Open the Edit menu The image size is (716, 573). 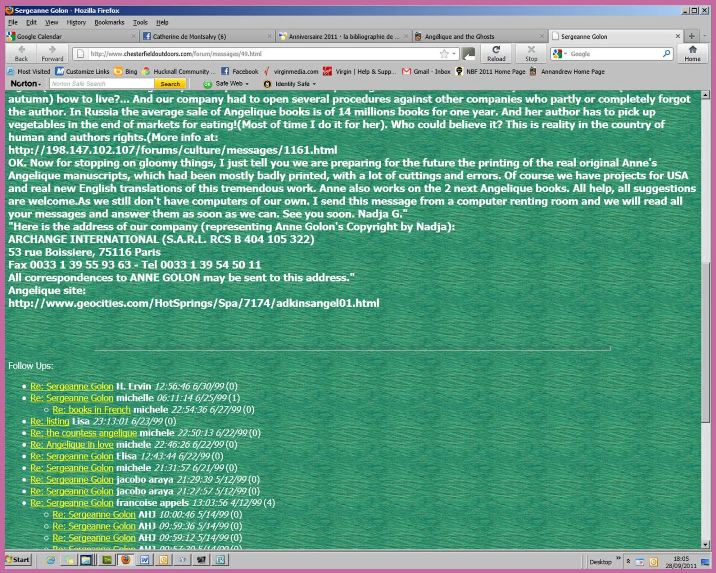point(32,22)
